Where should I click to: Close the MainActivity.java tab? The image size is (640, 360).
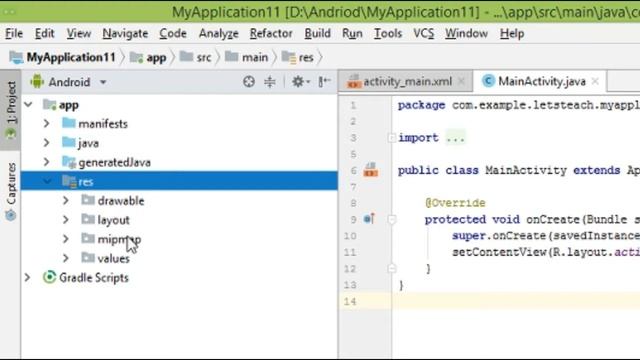click(596, 82)
